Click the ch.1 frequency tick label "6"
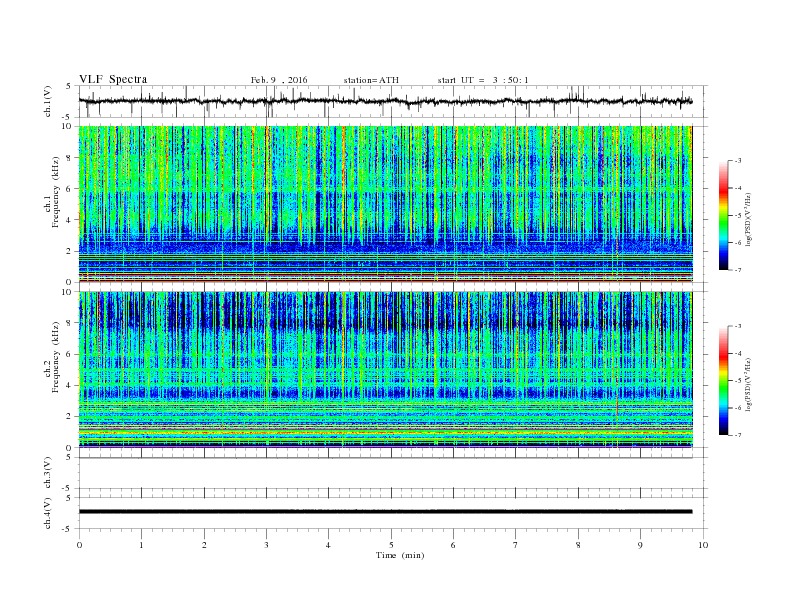 tap(69, 189)
